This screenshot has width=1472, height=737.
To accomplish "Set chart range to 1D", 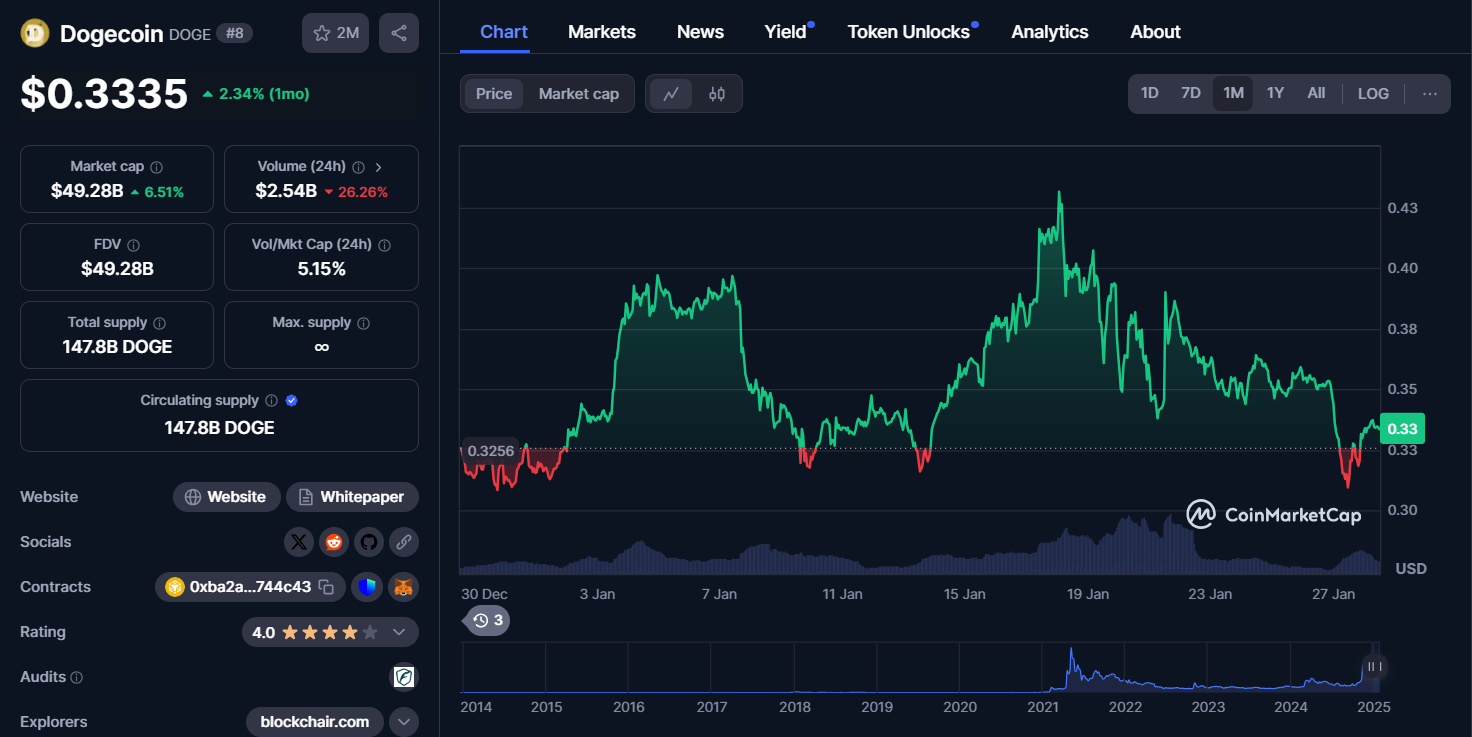I will [x=1150, y=93].
